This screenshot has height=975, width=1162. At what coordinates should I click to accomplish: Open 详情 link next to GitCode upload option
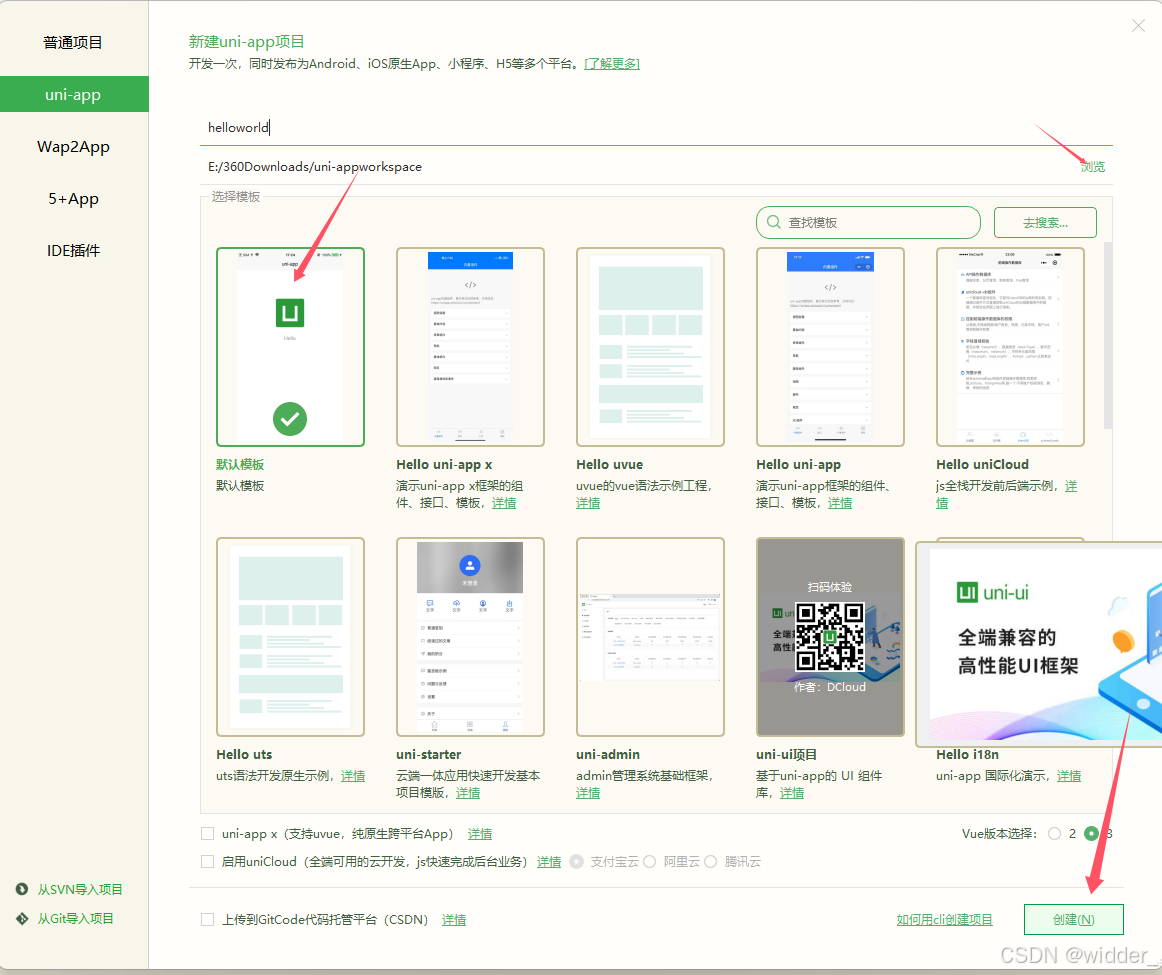click(454, 919)
